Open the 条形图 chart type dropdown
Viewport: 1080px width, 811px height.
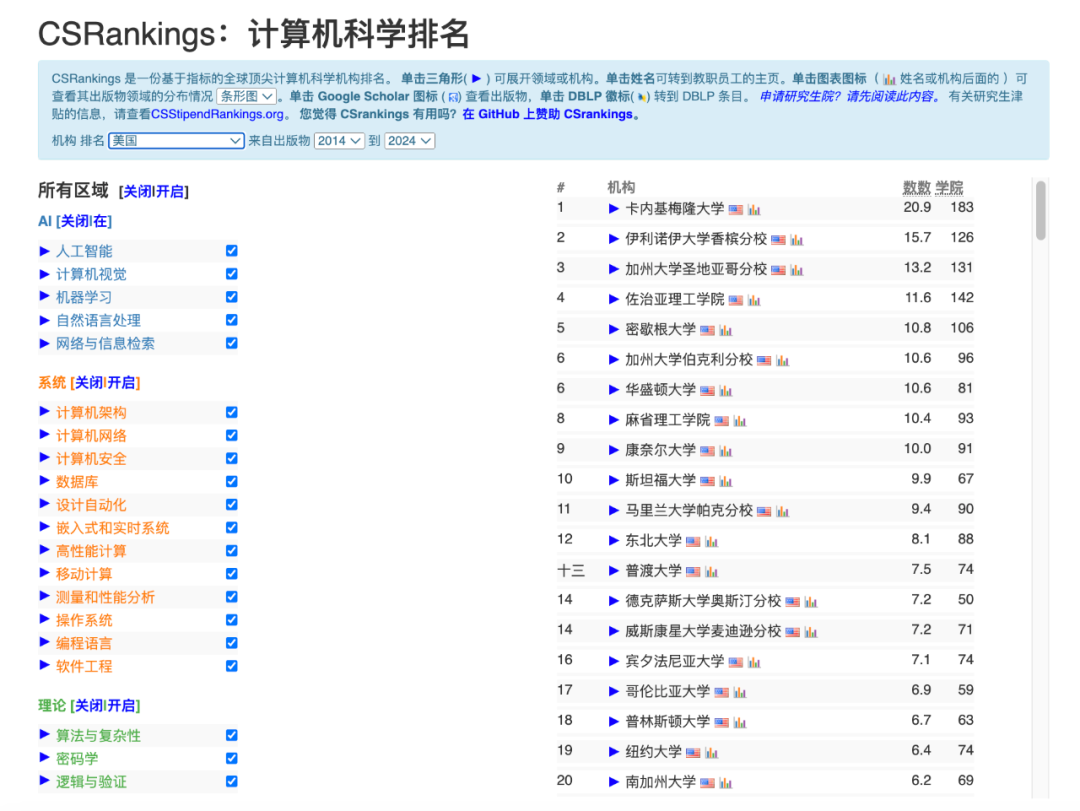246,97
